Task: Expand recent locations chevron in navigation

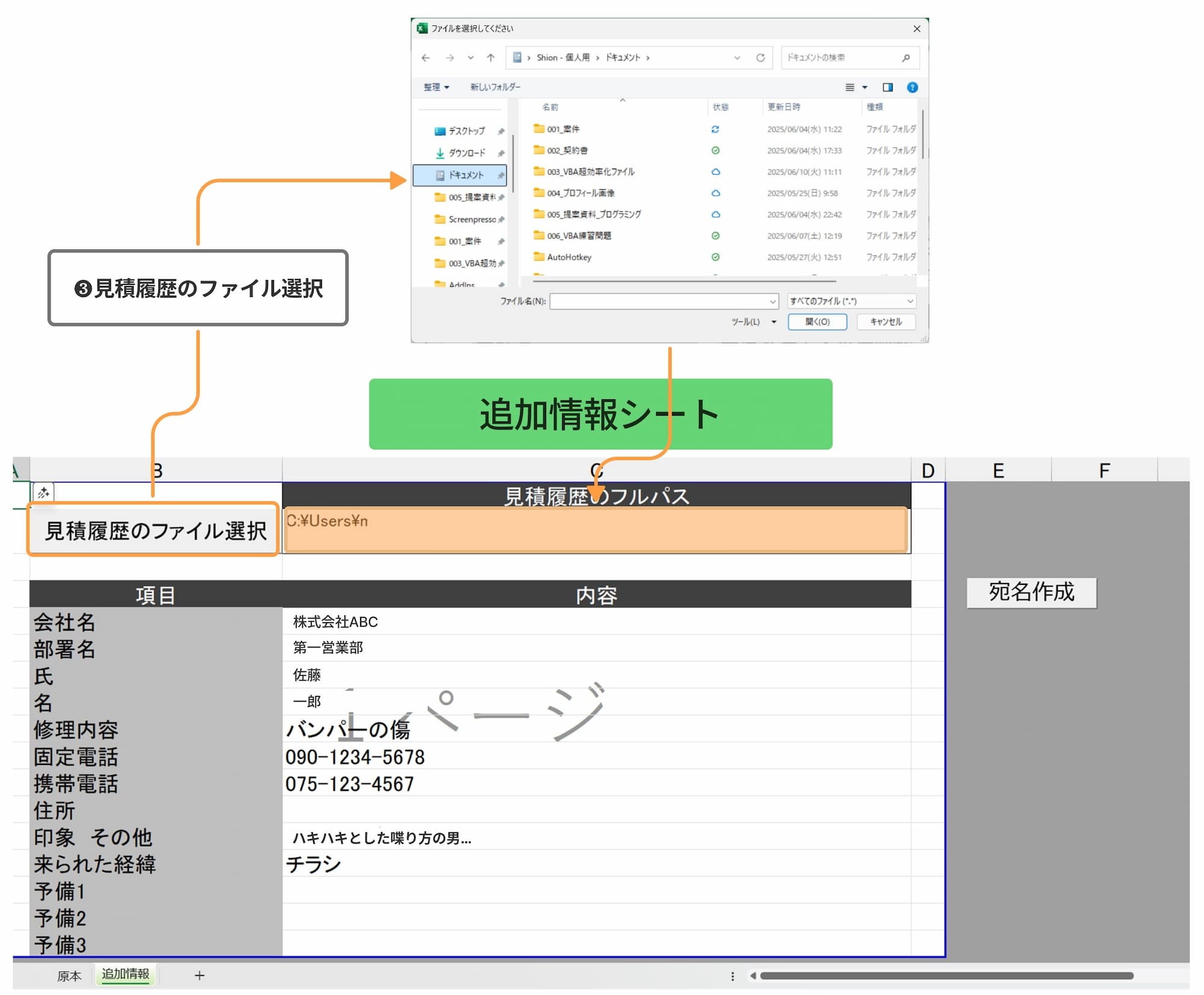Action: 471,58
